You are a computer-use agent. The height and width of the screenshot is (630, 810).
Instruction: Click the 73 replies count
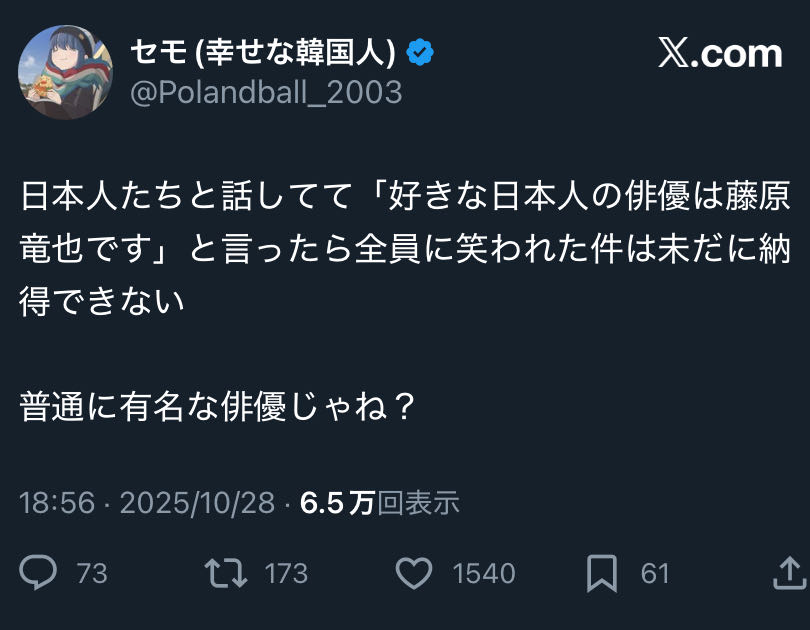tap(92, 574)
